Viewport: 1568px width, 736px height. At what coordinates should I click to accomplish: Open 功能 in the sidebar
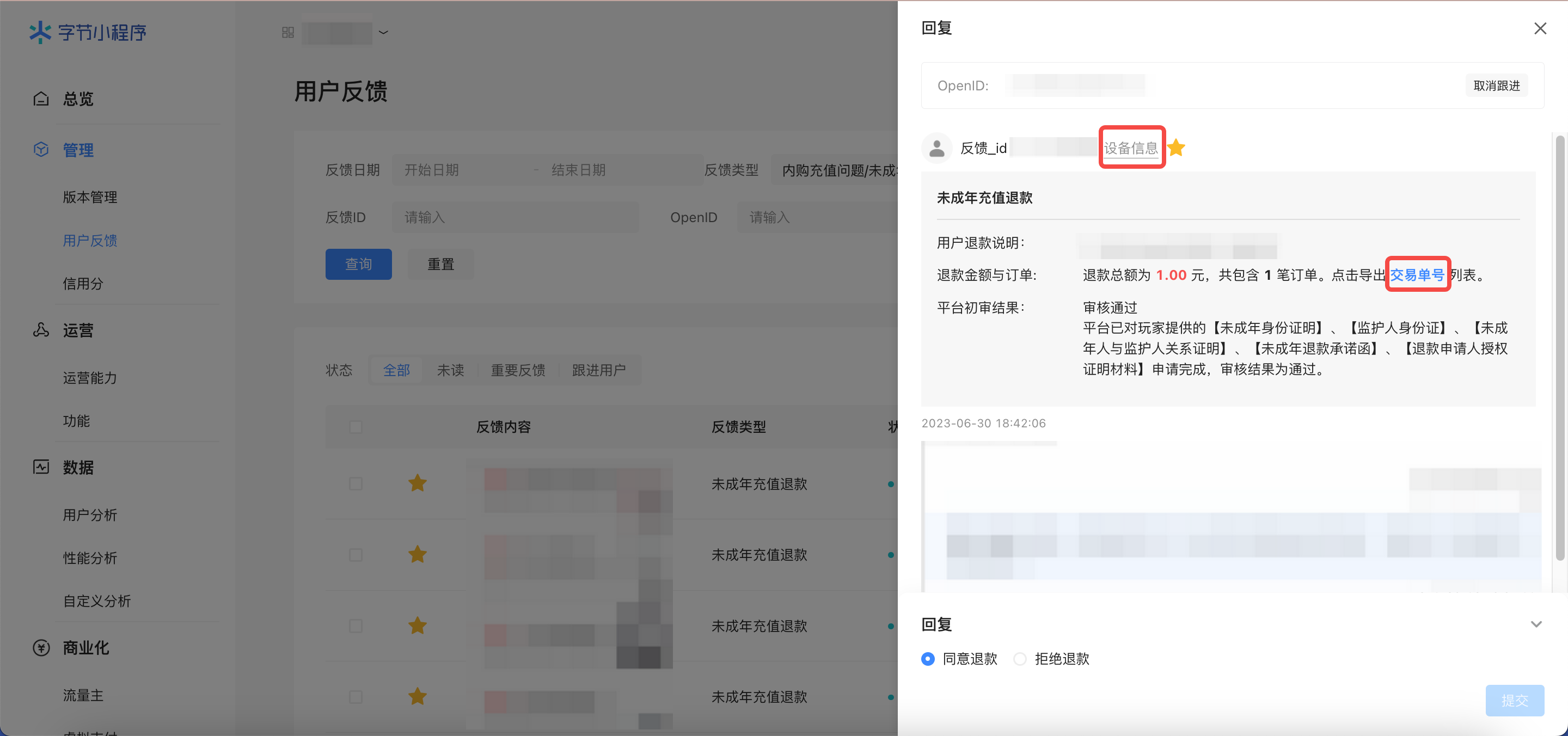(x=76, y=421)
